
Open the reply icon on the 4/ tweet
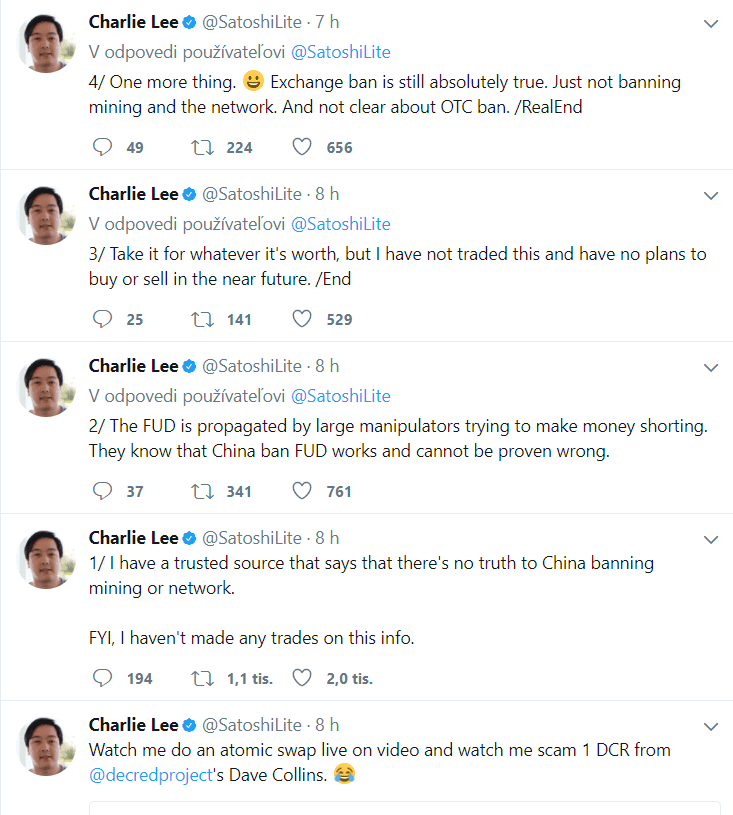tap(102, 147)
